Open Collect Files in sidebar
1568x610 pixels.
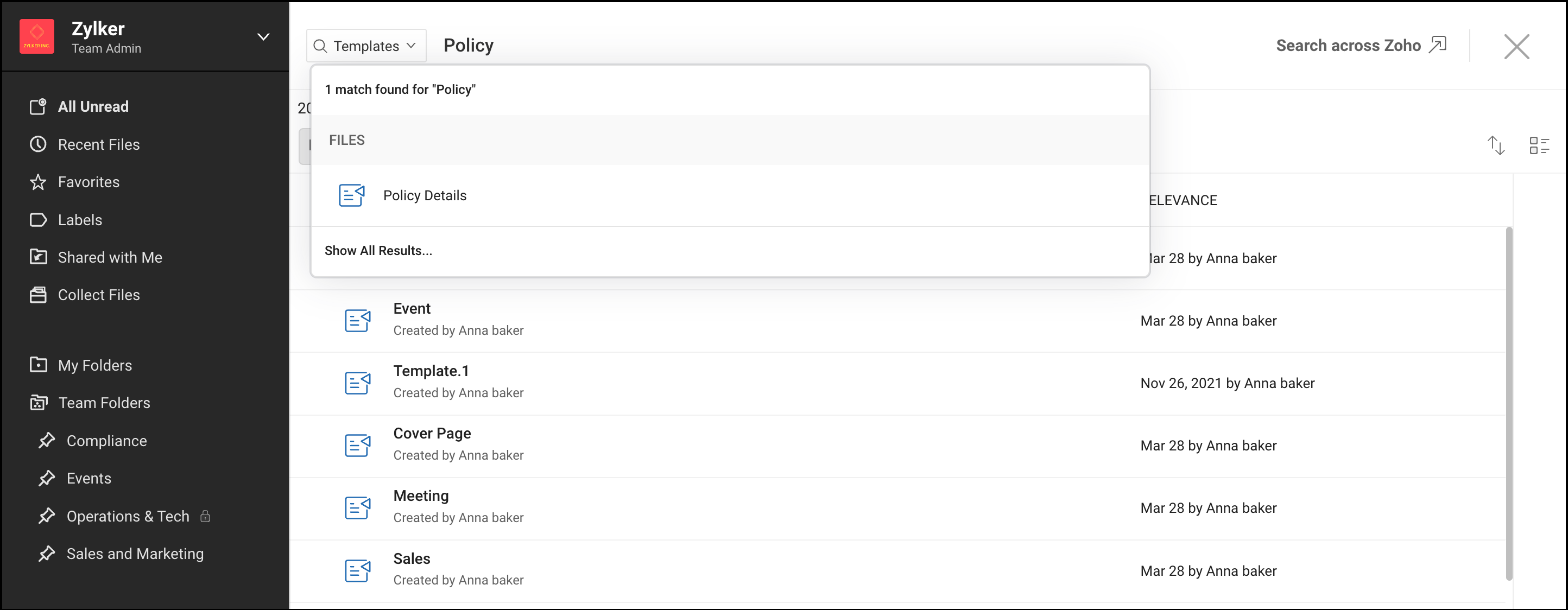[x=99, y=295]
